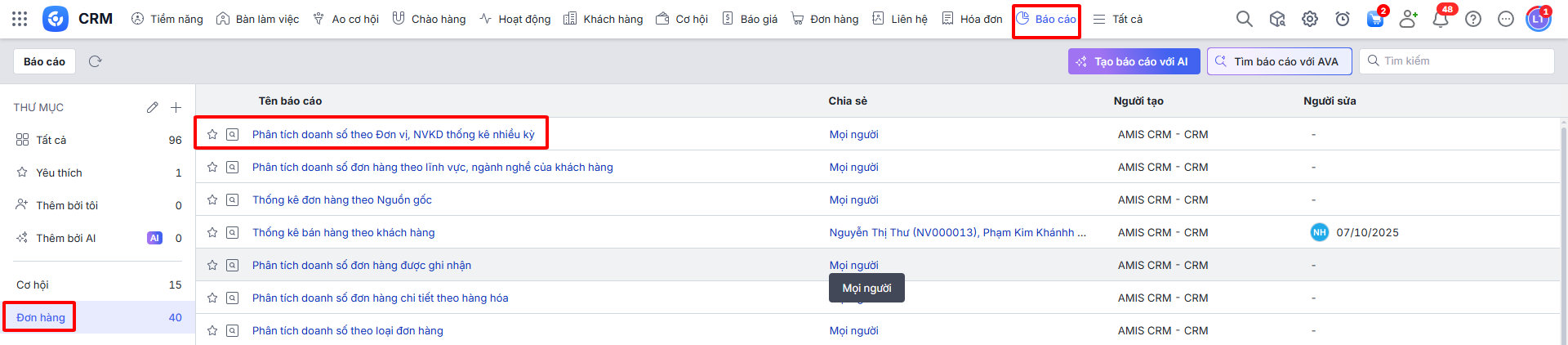The width and height of the screenshot is (1568, 345).
Task: Click the pencil edit icon in Thư mục
Action: coord(152,107)
